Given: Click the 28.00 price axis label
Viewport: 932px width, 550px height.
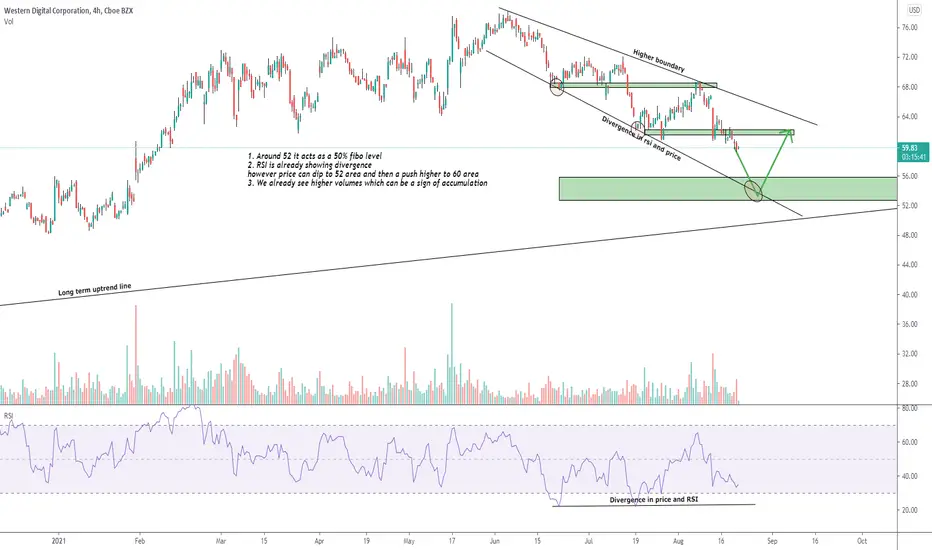Looking at the screenshot, I should pos(909,384).
